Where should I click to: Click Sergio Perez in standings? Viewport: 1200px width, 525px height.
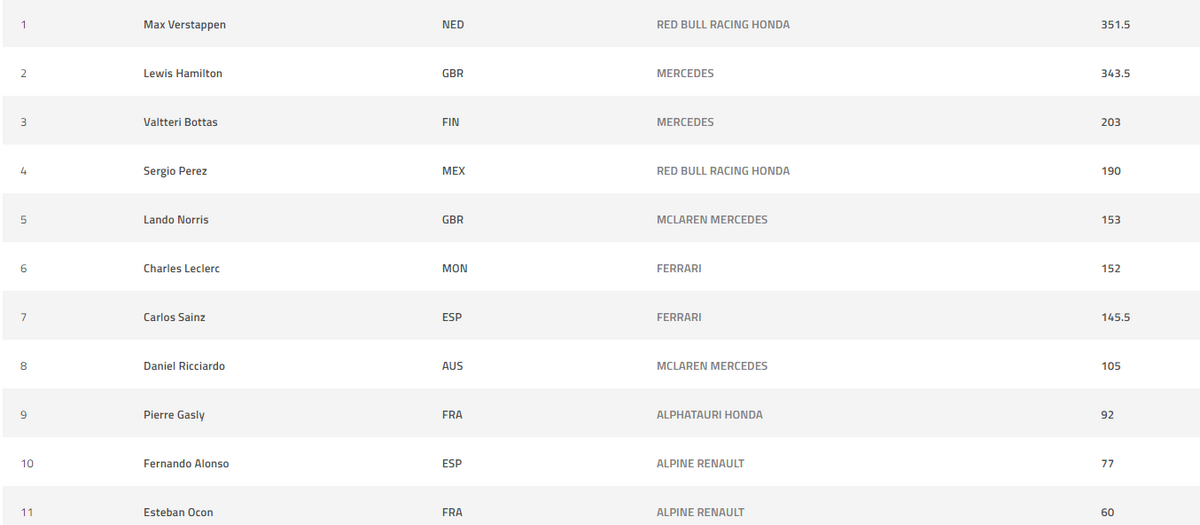[175, 171]
